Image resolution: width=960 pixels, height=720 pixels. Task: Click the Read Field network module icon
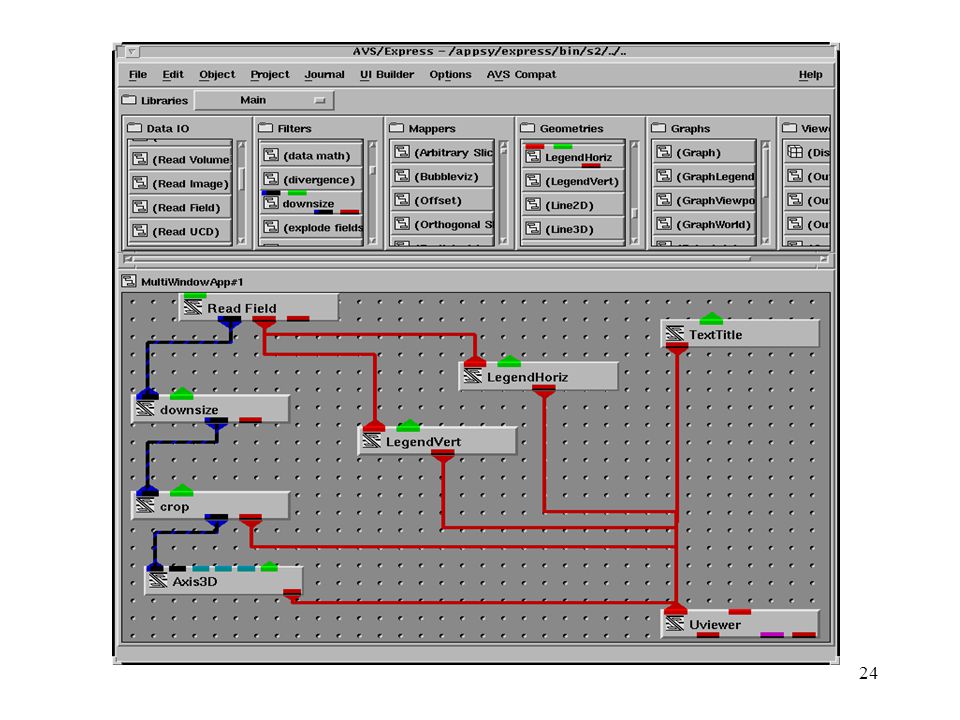[193, 307]
